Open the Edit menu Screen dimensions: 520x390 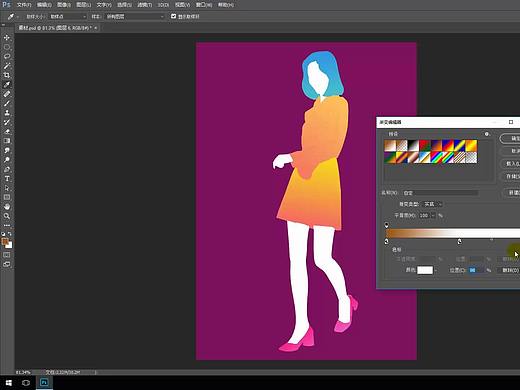point(44,5)
